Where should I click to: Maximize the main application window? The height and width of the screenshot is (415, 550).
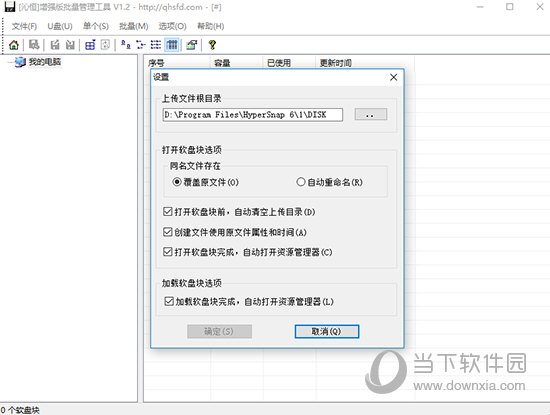(x=510, y=7)
